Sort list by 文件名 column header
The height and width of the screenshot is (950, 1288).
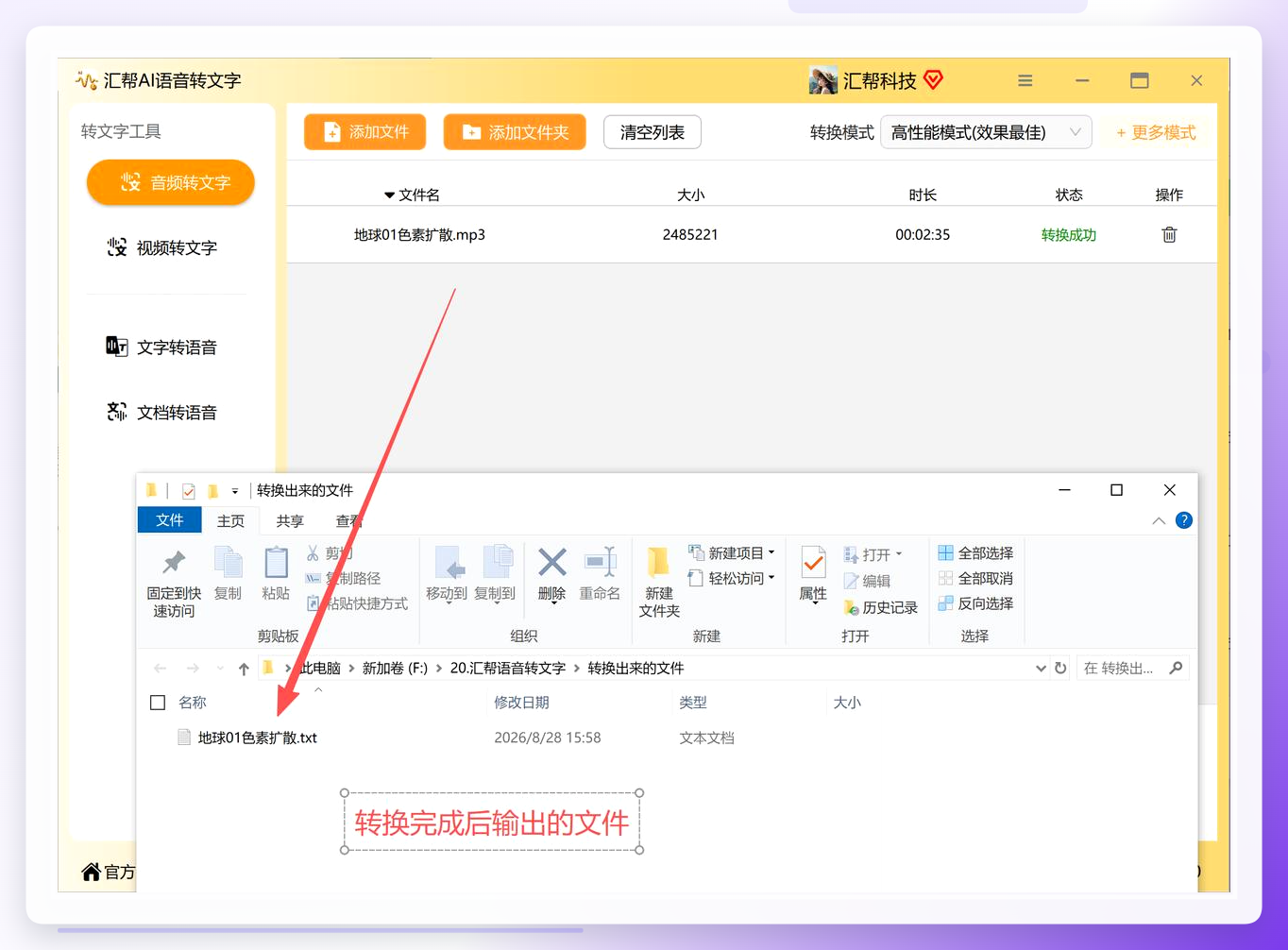(x=412, y=195)
